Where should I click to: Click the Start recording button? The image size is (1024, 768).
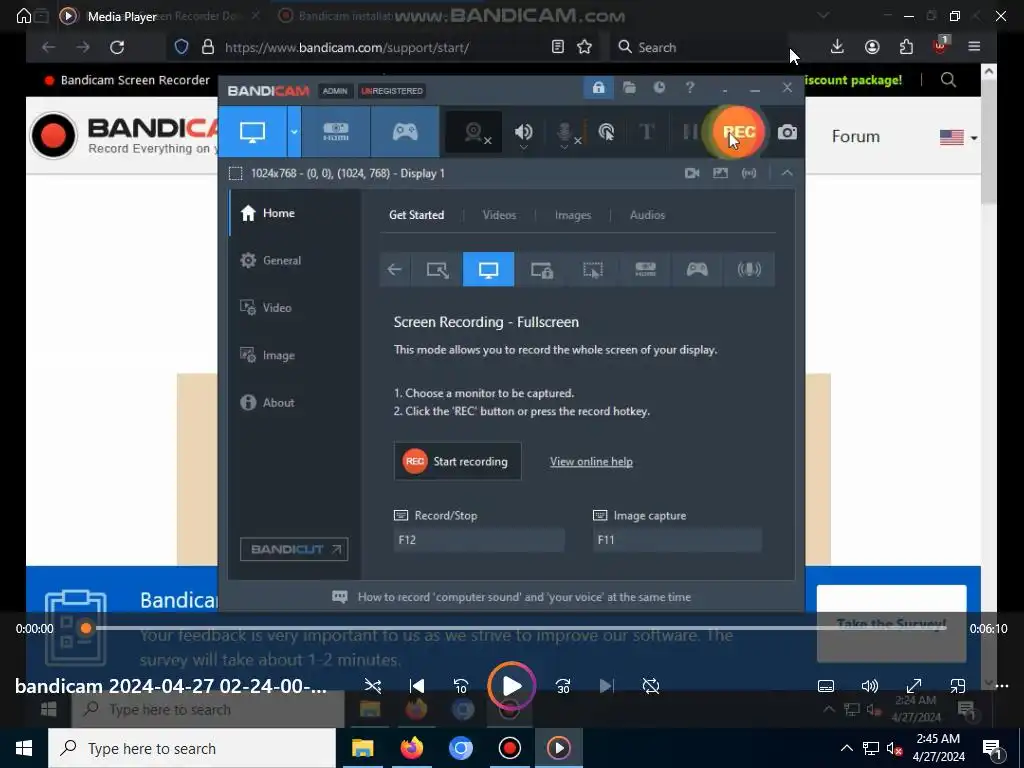coord(457,461)
